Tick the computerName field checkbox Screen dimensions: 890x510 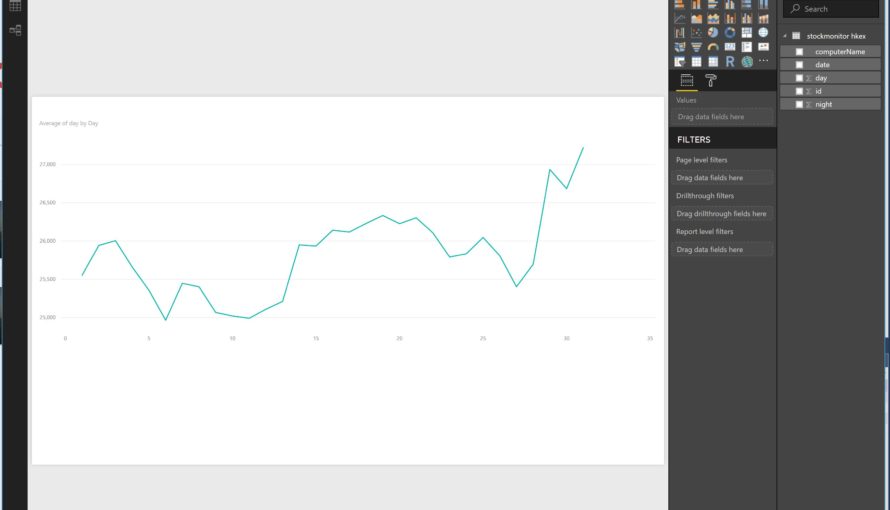click(x=799, y=52)
